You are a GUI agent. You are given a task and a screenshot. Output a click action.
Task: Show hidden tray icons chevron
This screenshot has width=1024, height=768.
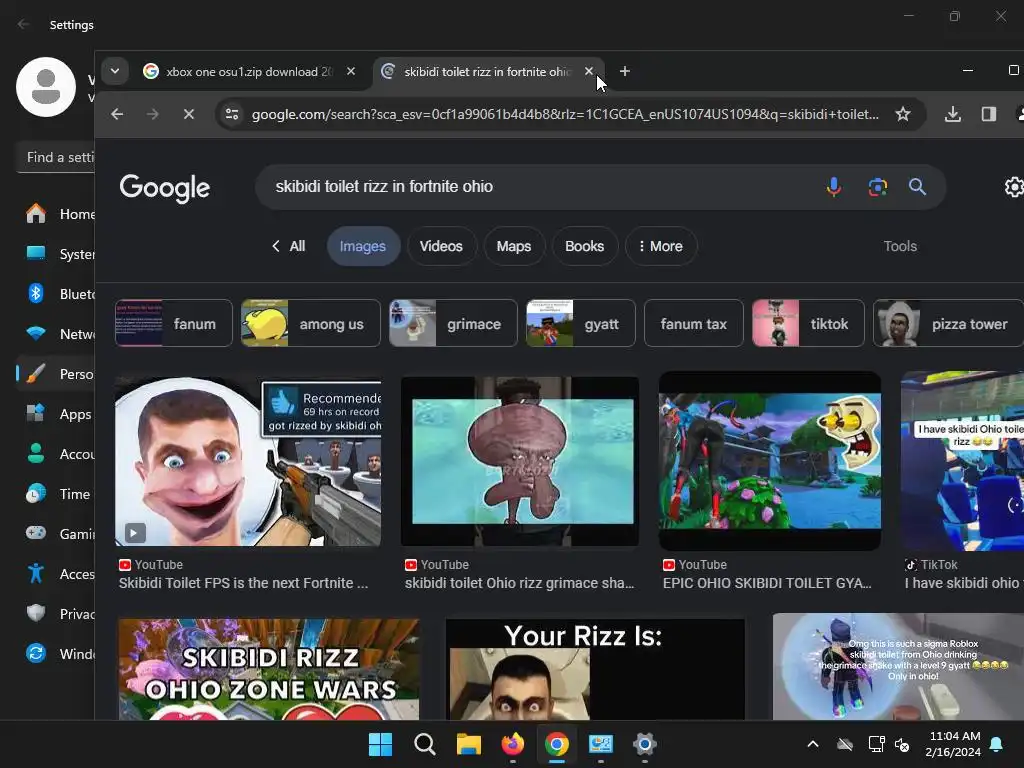813,744
